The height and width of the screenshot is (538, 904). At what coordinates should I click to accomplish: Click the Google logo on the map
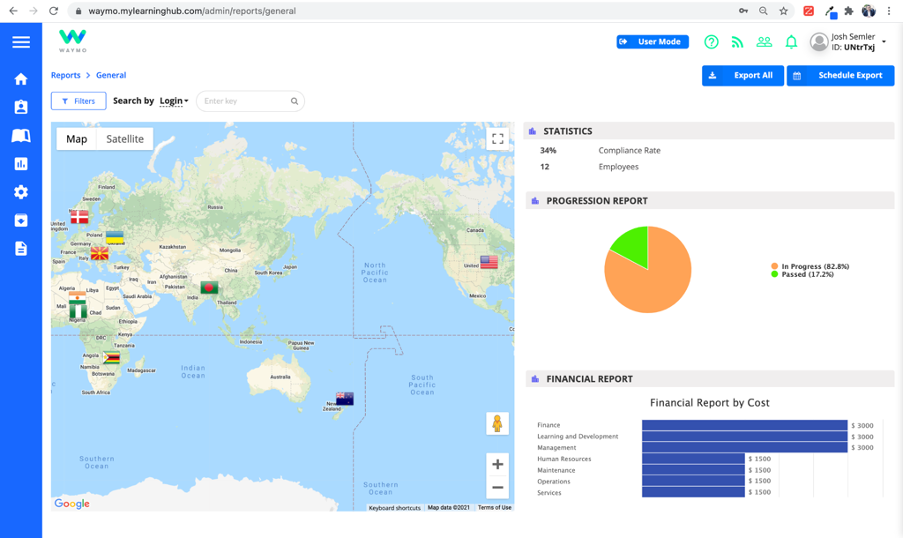tap(72, 503)
